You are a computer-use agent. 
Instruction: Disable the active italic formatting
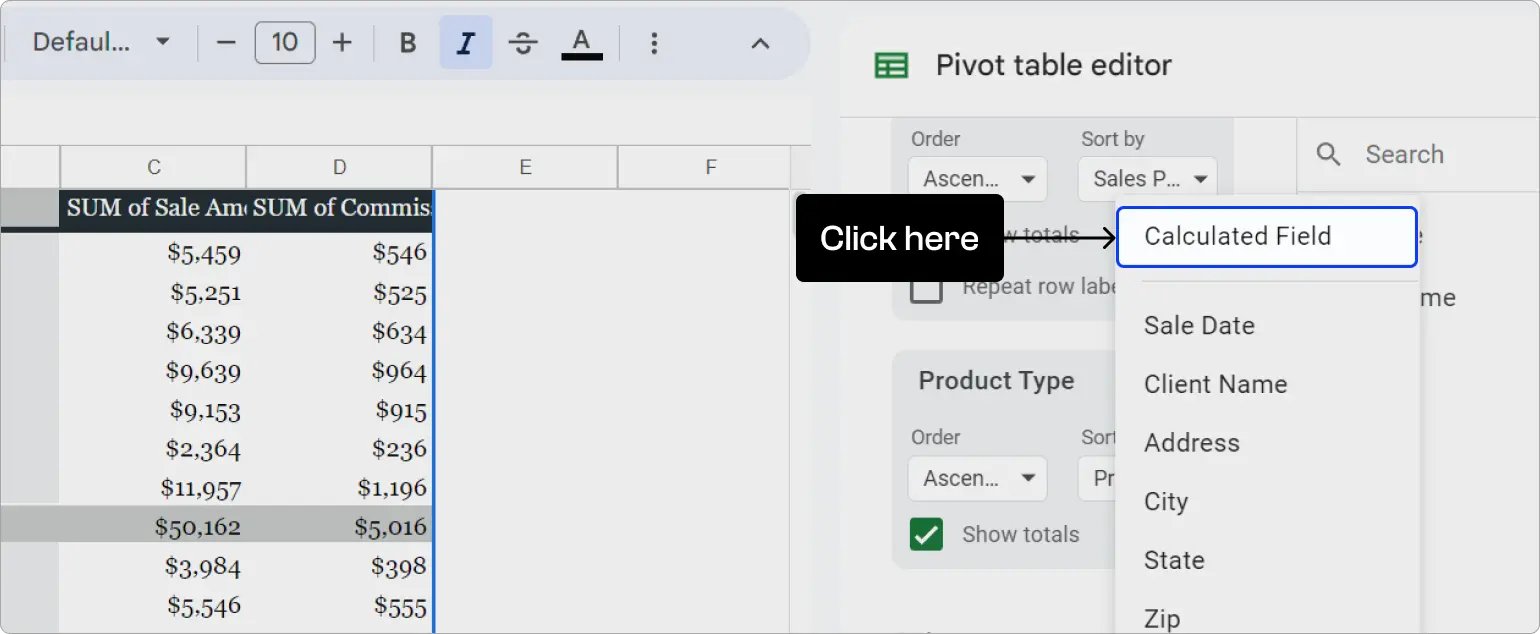[x=465, y=42]
